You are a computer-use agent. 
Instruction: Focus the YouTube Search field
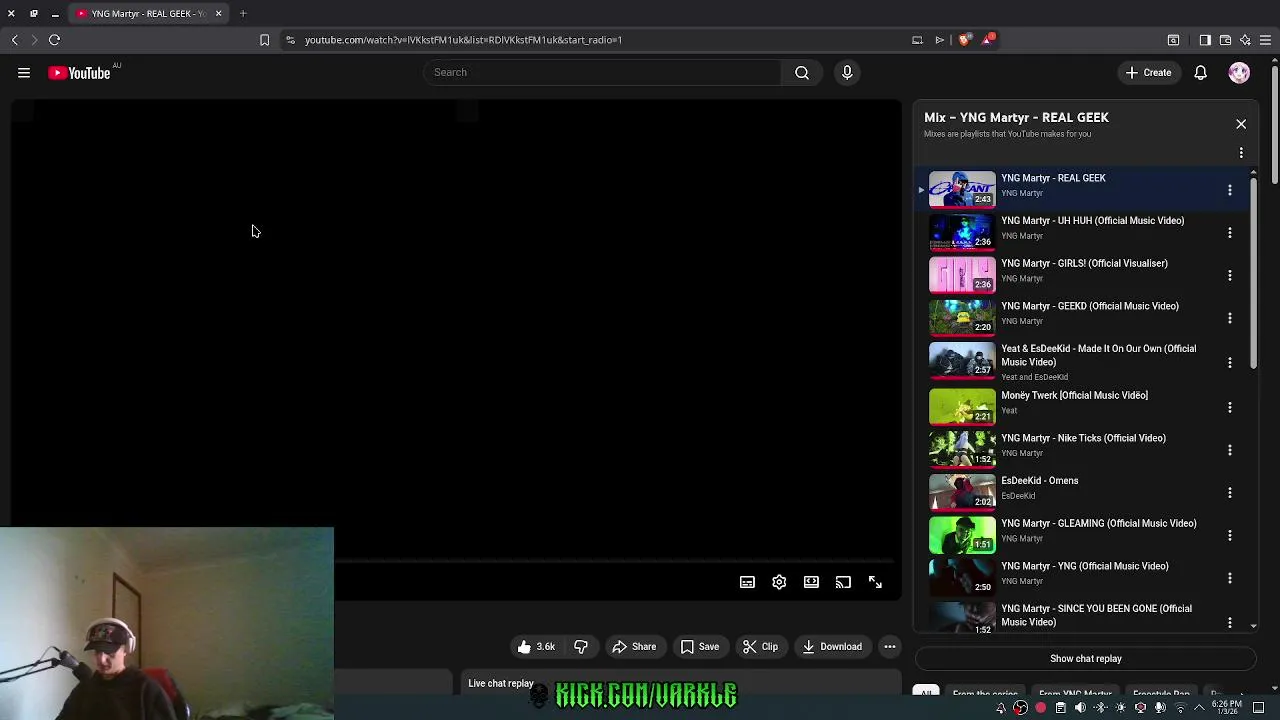tap(603, 72)
